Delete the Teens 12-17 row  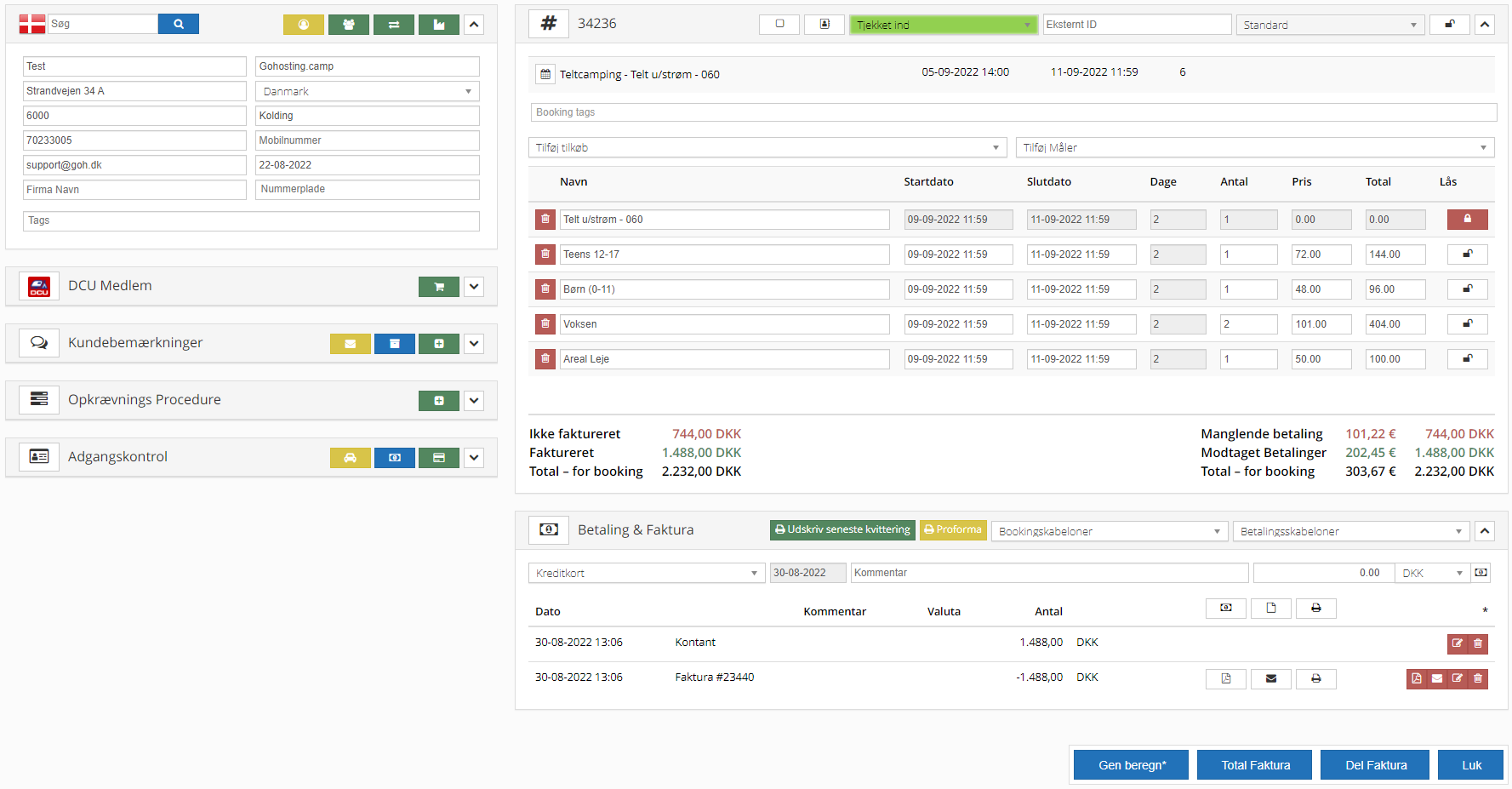[x=545, y=254]
